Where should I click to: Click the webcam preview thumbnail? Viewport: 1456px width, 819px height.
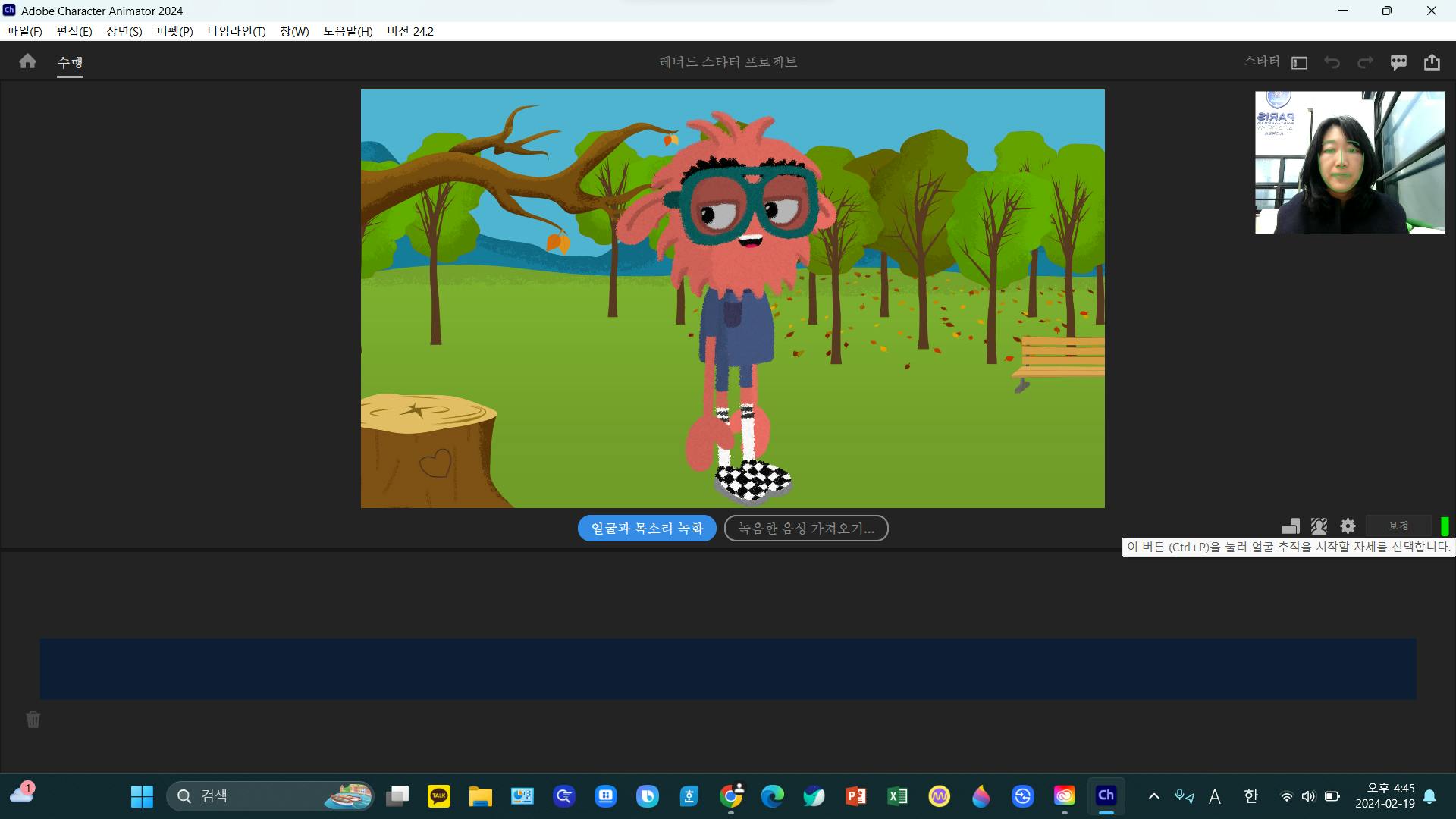tap(1349, 162)
